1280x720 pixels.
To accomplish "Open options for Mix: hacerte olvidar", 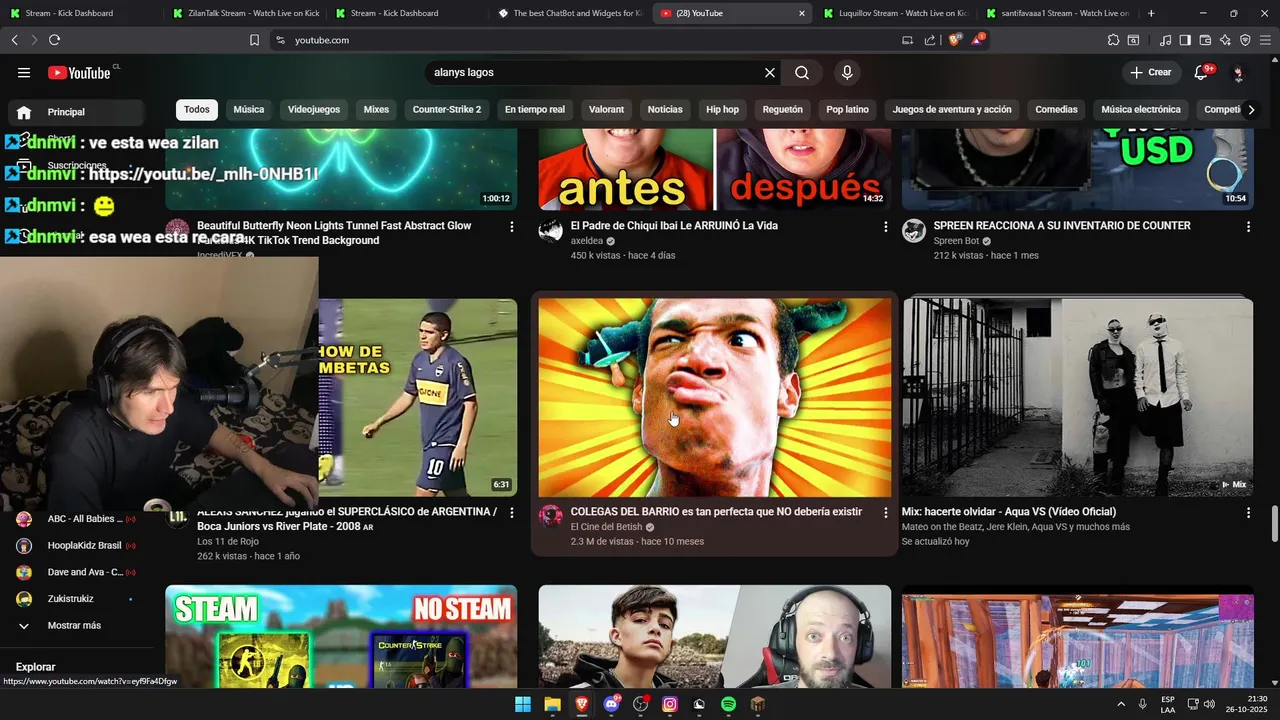I will [x=1248, y=512].
